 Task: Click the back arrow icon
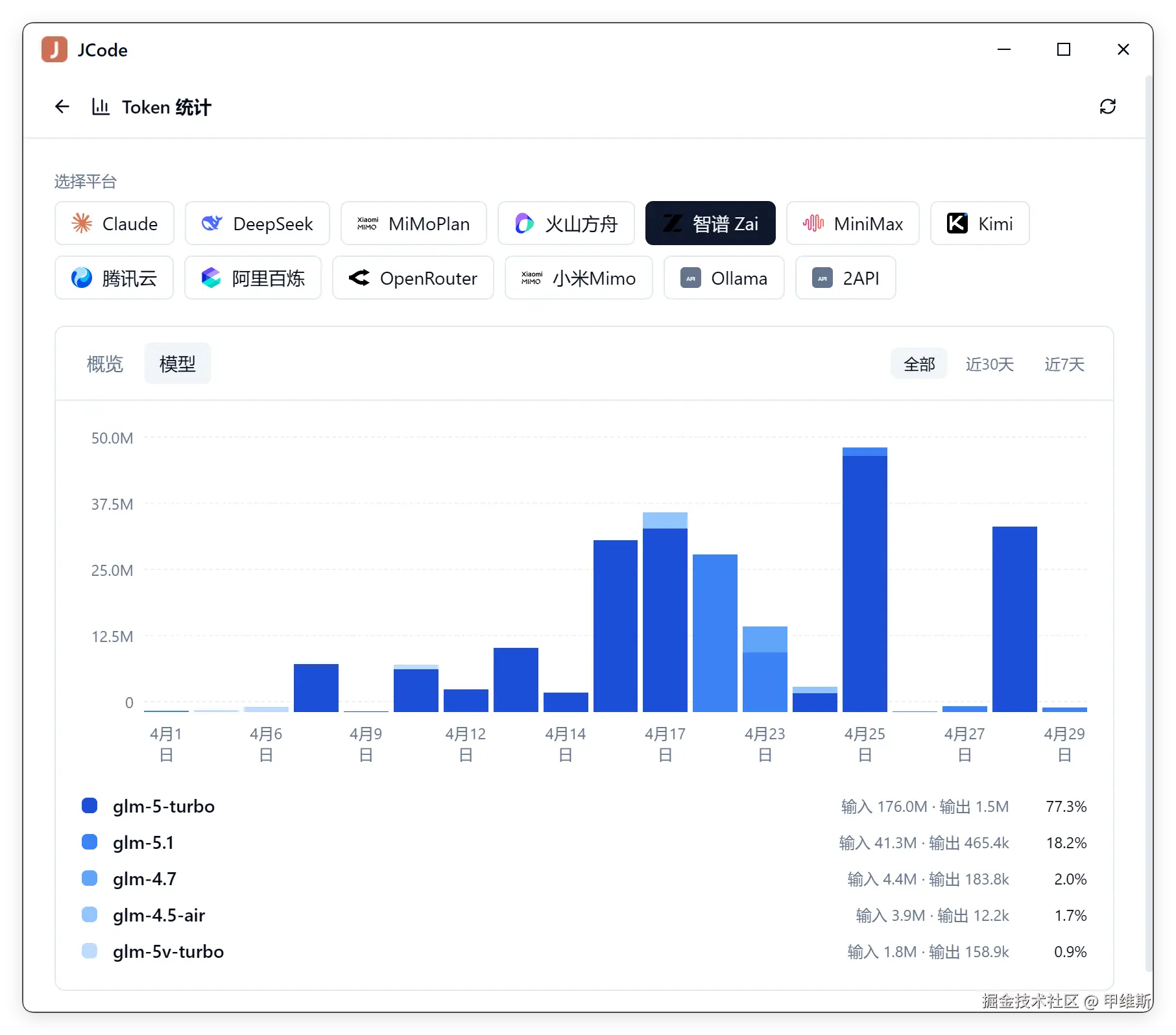click(x=62, y=106)
